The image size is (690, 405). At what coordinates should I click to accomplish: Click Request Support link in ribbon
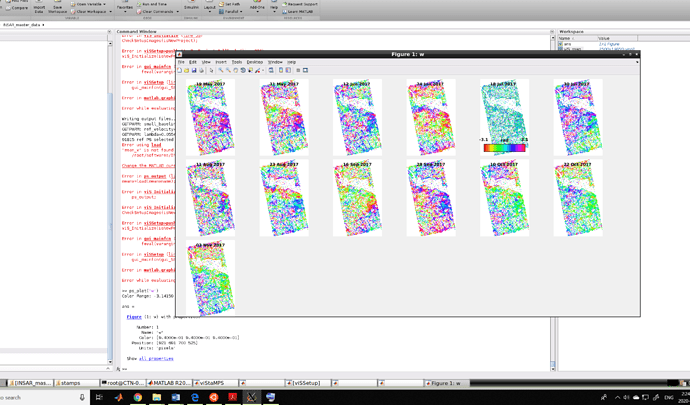click(x=298, y=4)
